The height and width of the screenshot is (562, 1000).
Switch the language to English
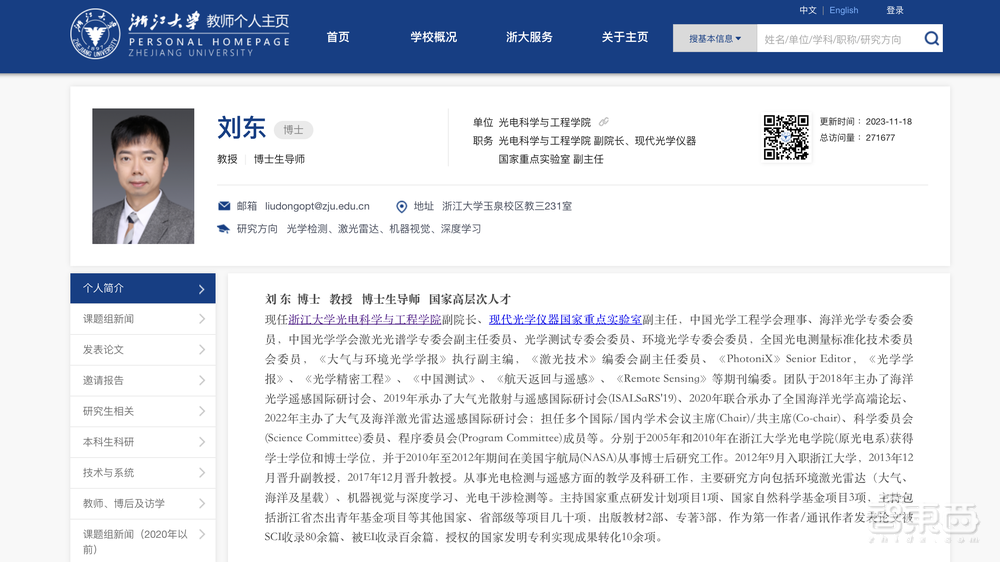click(x=843, y=10)
